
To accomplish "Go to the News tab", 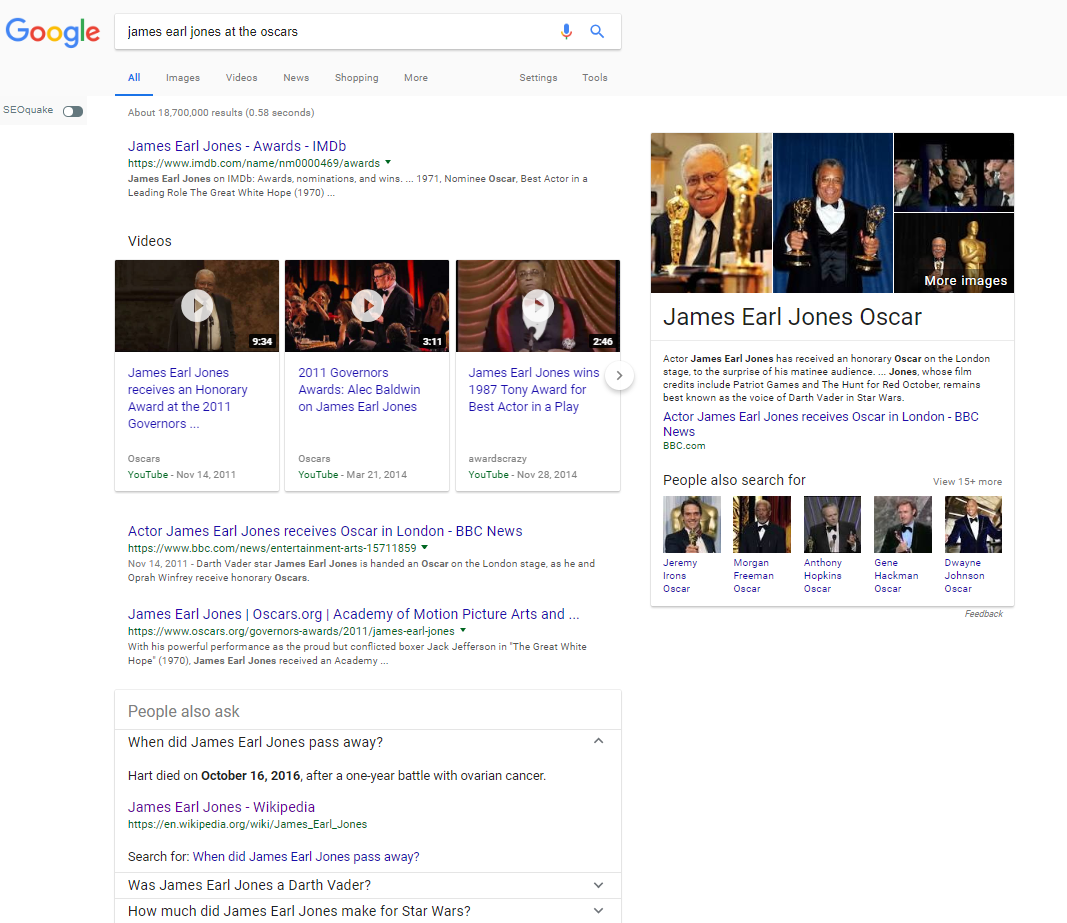I will pos(296,78).
